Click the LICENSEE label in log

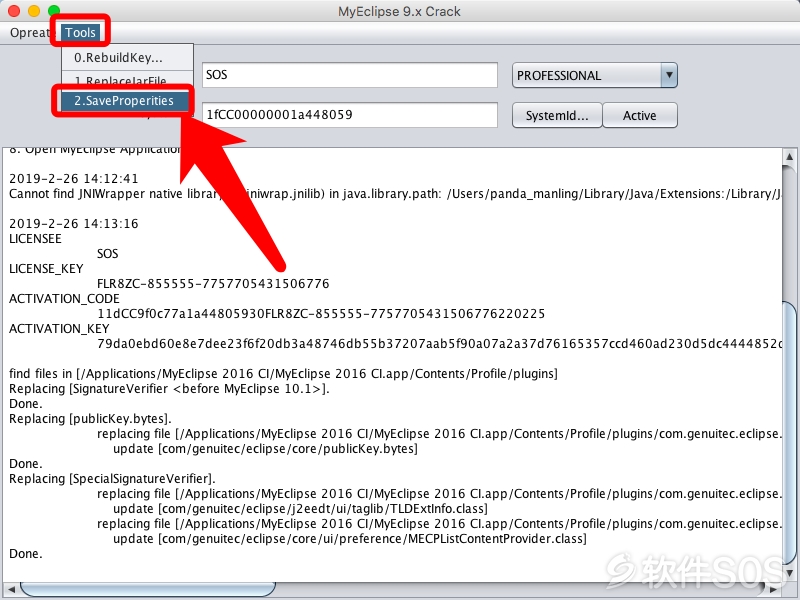[35, 239]
